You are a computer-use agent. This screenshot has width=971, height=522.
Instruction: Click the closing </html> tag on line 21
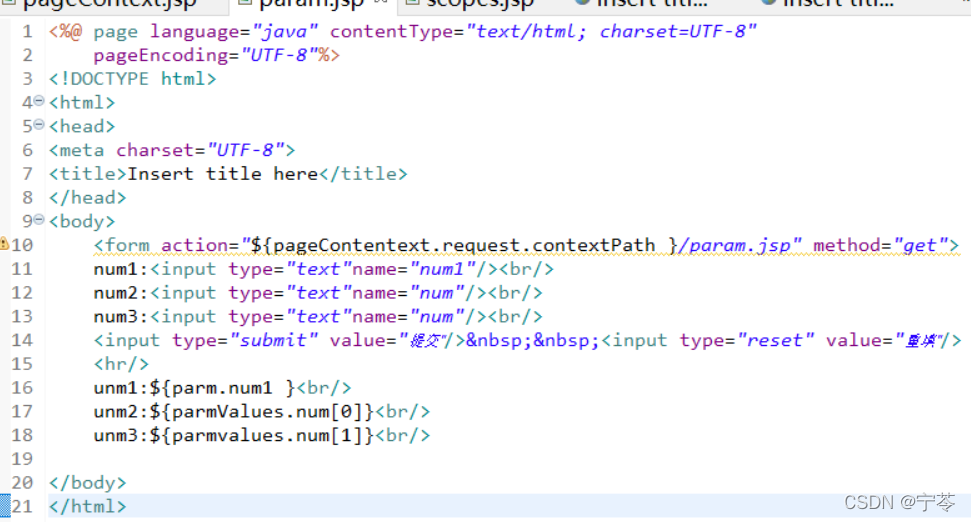(87, 507)
